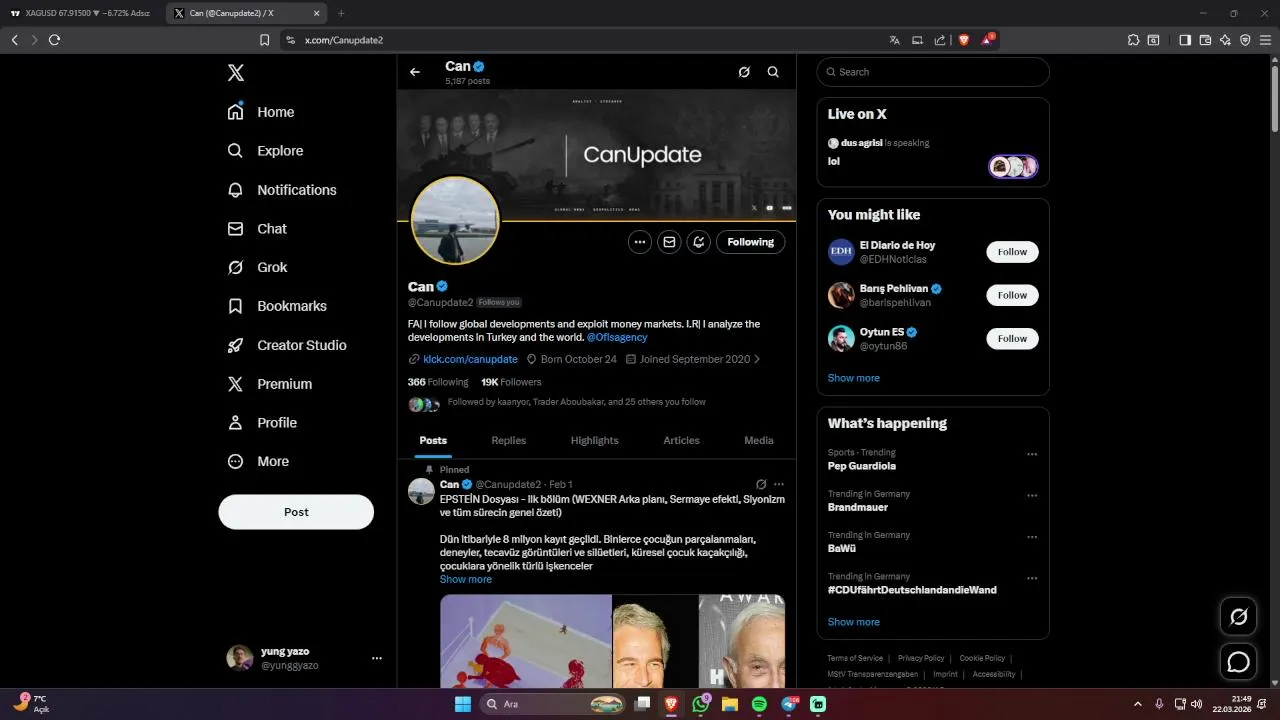Open Creator Studio in the sidebar

pos(287,345)
